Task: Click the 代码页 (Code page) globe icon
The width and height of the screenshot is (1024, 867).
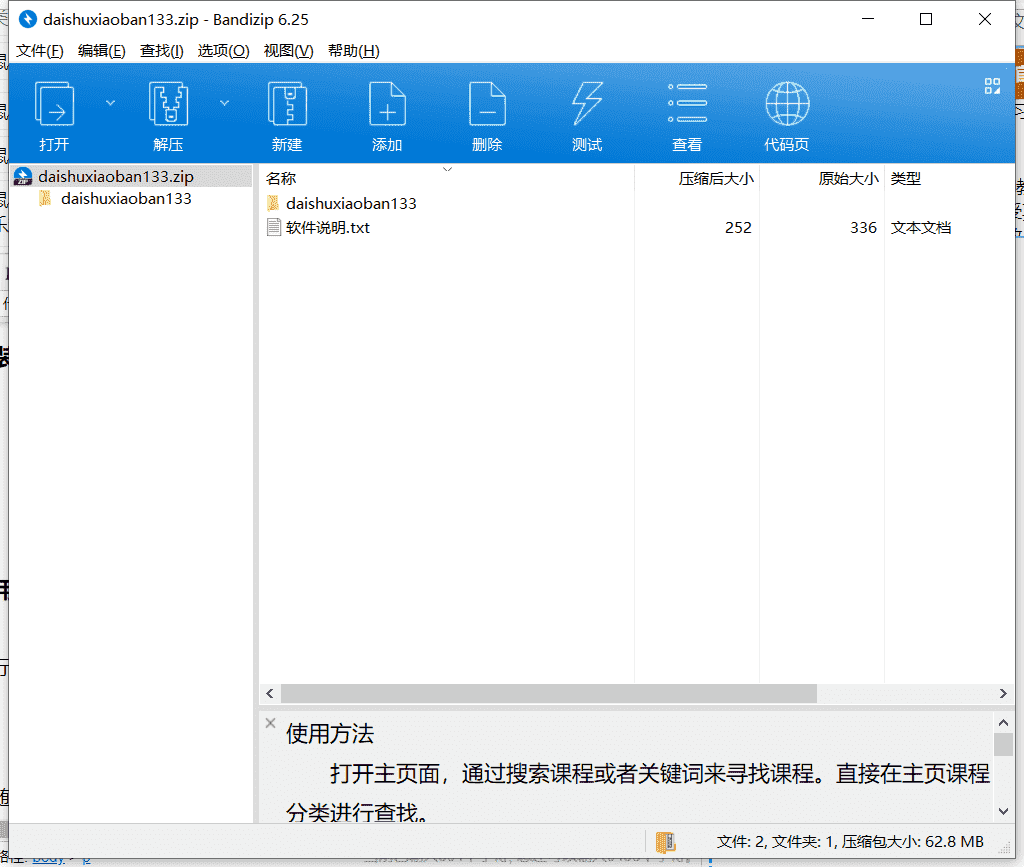Action: coord(787,104)
